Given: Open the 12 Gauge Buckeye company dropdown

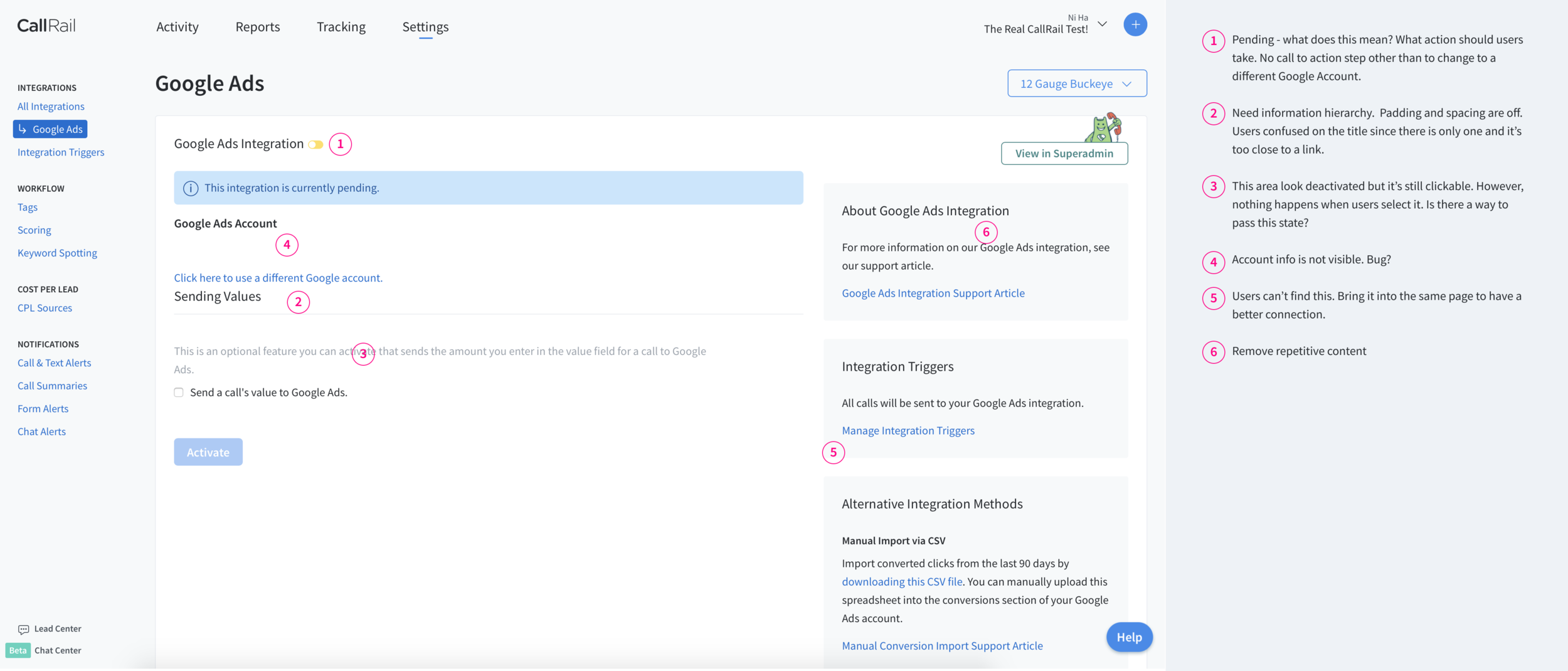Looking at the screenshot, I should [1077, 83].
